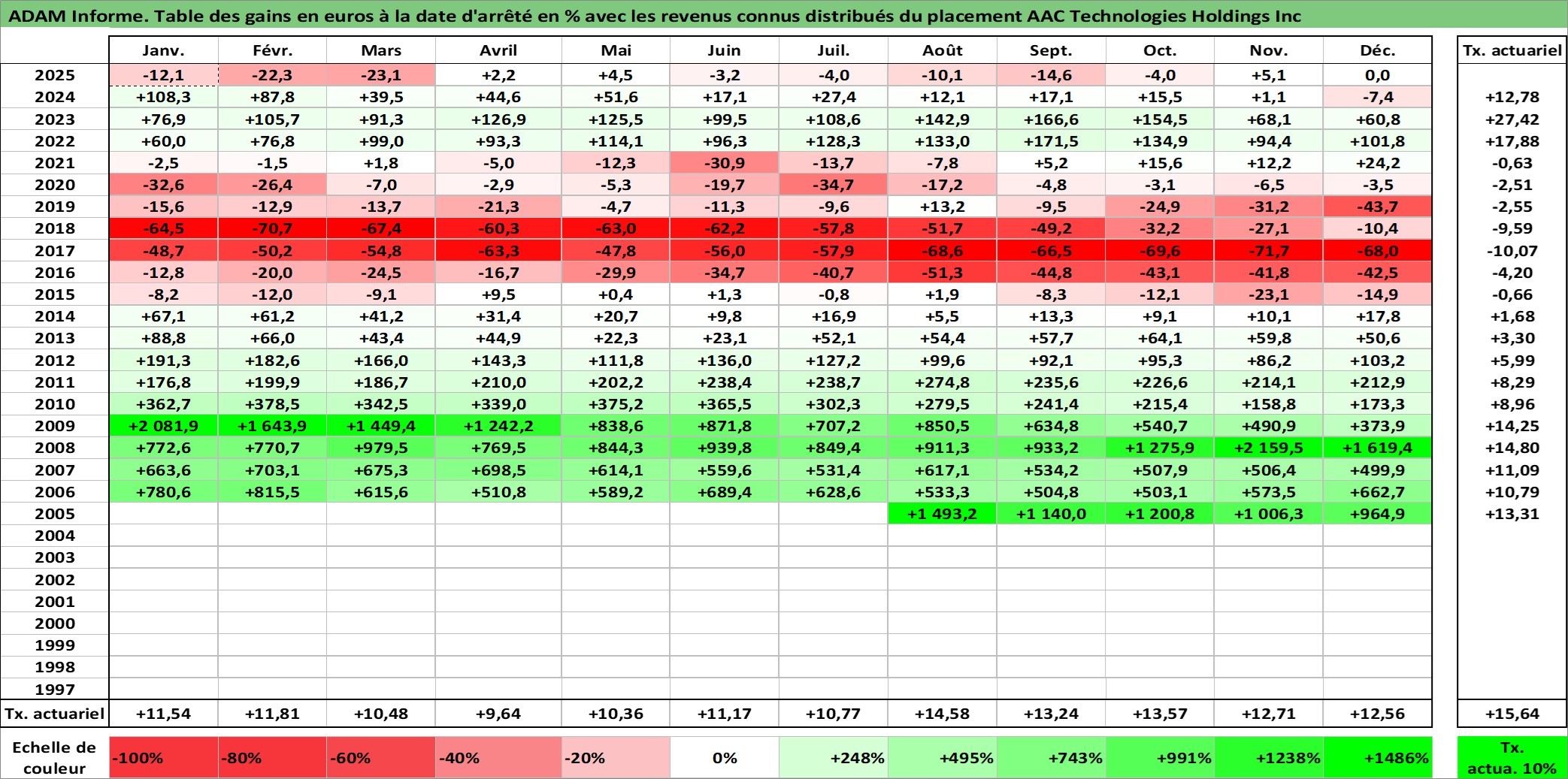The image size is (1568, 779).
Task: Click the cell with -70,7
Action: coord(272,228)
